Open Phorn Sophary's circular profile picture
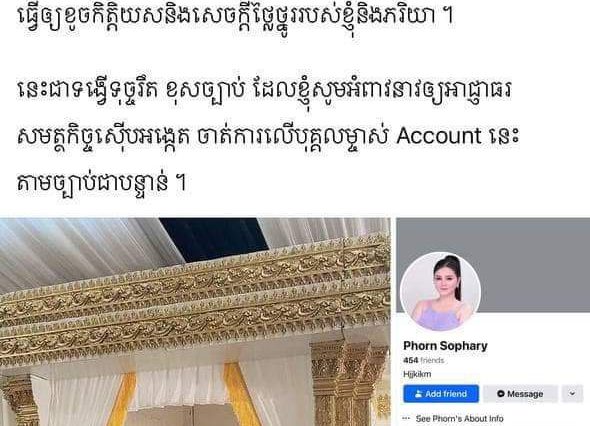This screenshot has height=426, width=590. coord(441,292)
